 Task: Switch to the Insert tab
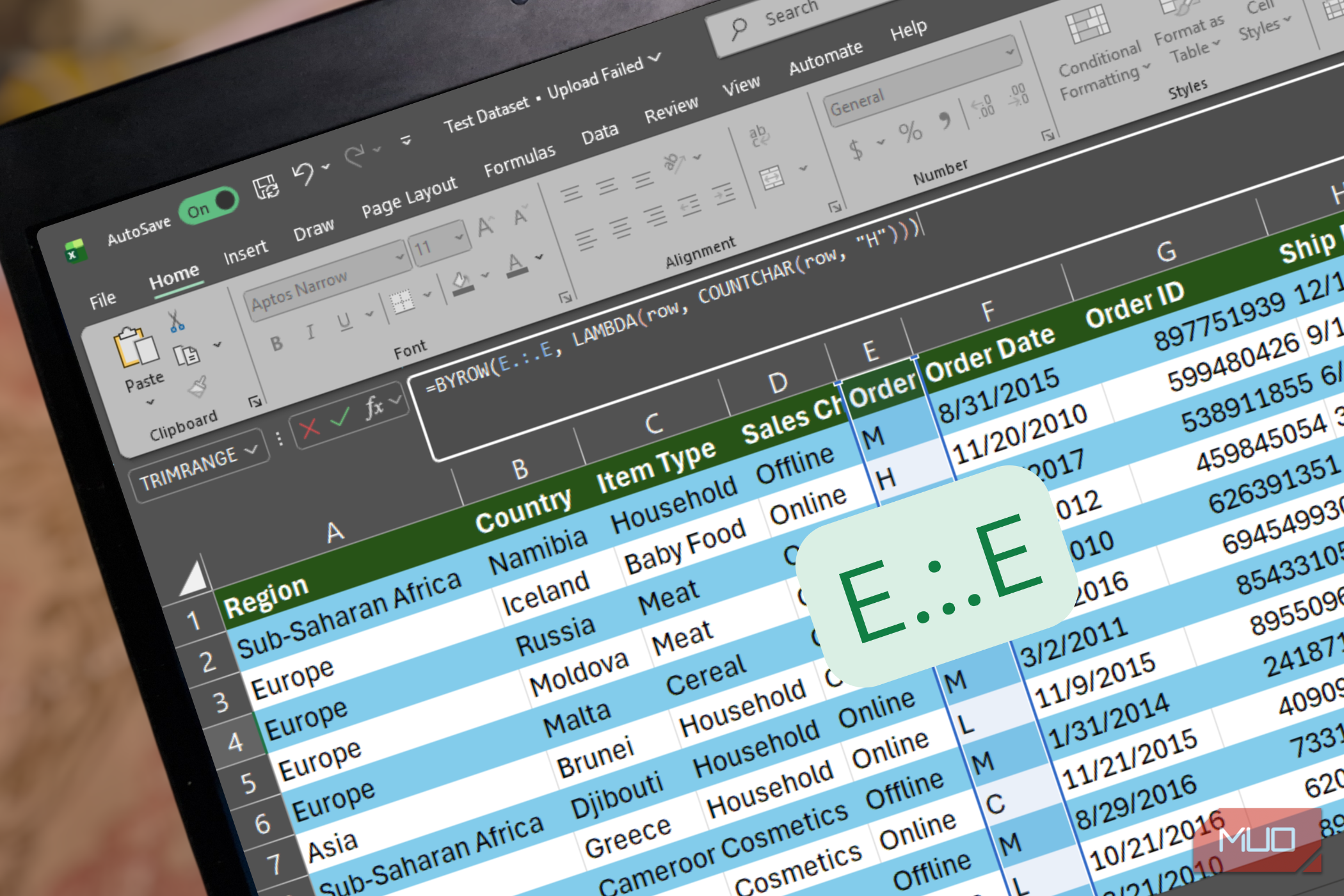tap(245, 252)
